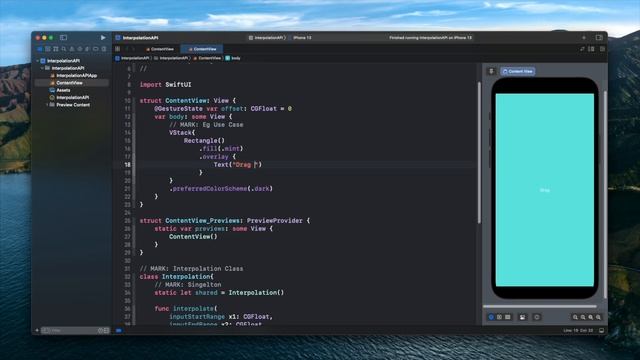Open ContentView file breadcrumb
The height and width of the screenshot is (360, 640).
(207, 58)
